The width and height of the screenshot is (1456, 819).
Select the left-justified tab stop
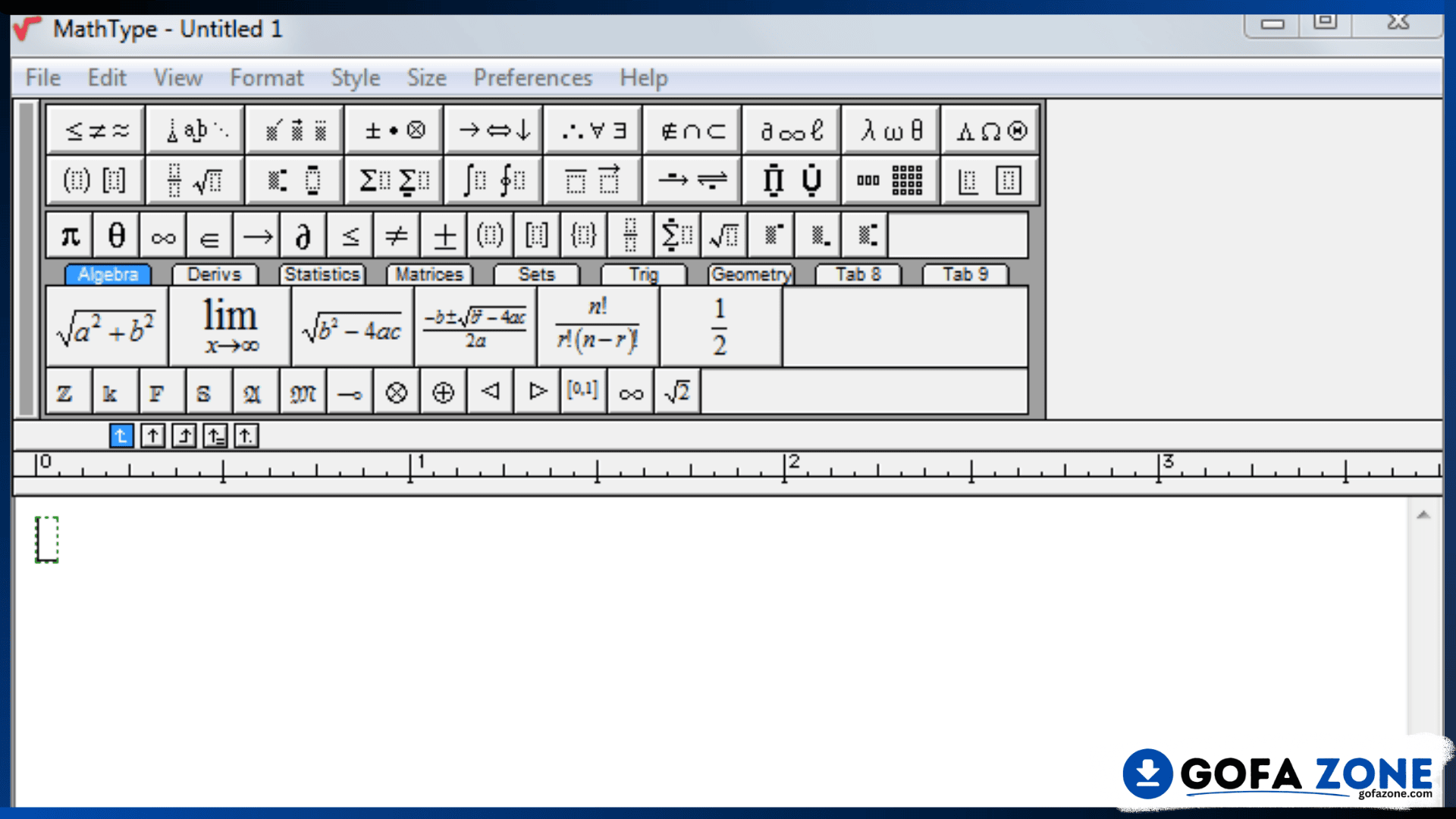click(x=121, y=436)
